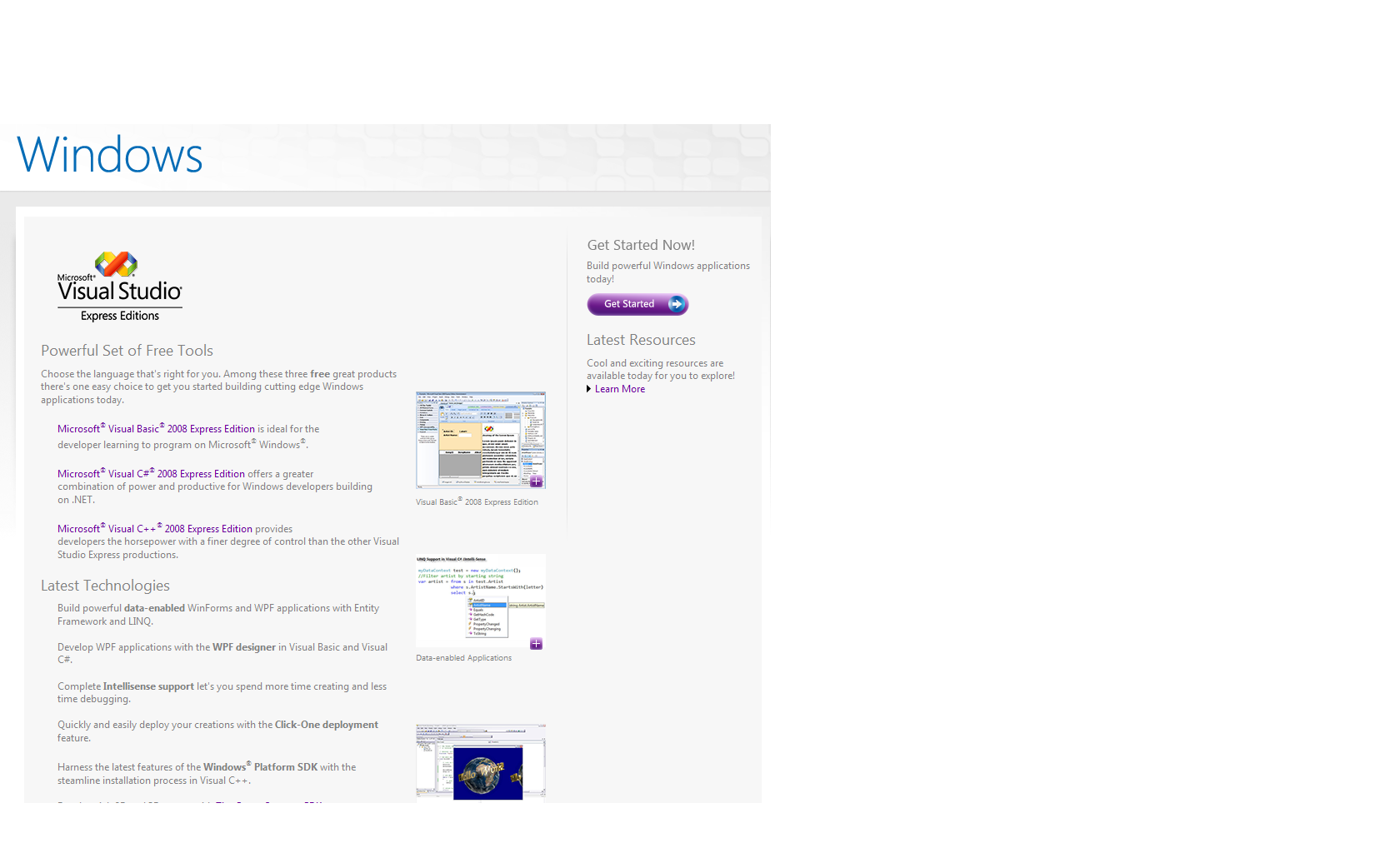Click the plus icon on Visual Basic screenshot
1400x853 pixels.
[536, 481]
